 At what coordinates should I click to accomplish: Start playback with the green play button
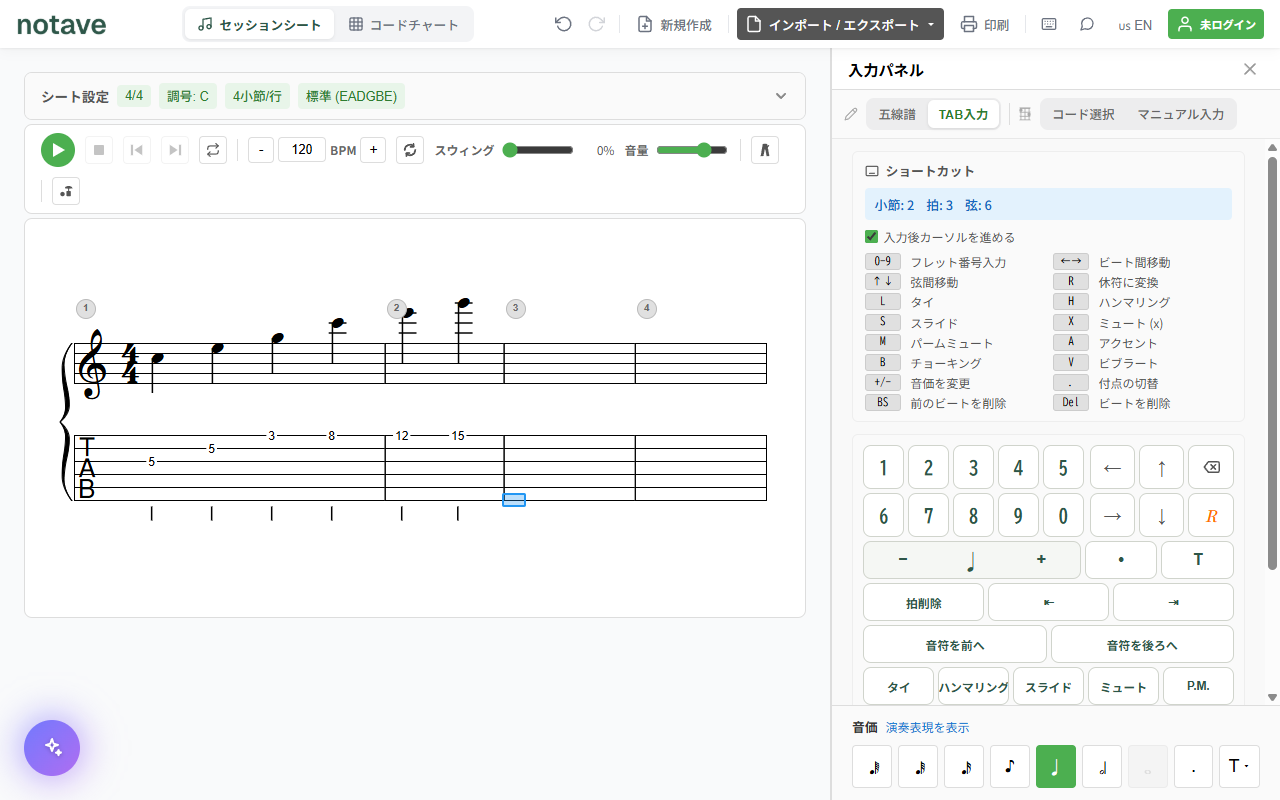(58, 150)
